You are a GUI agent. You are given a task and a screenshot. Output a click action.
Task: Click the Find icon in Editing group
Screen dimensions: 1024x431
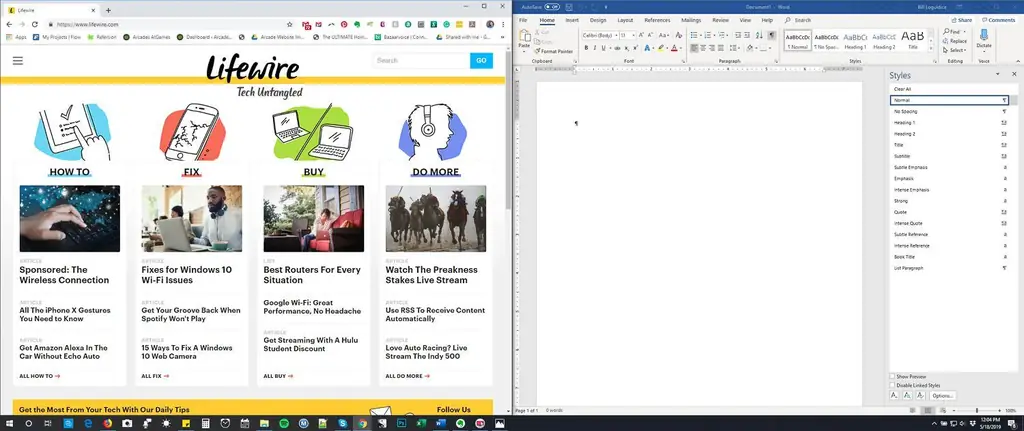click(x=953, y=31)
